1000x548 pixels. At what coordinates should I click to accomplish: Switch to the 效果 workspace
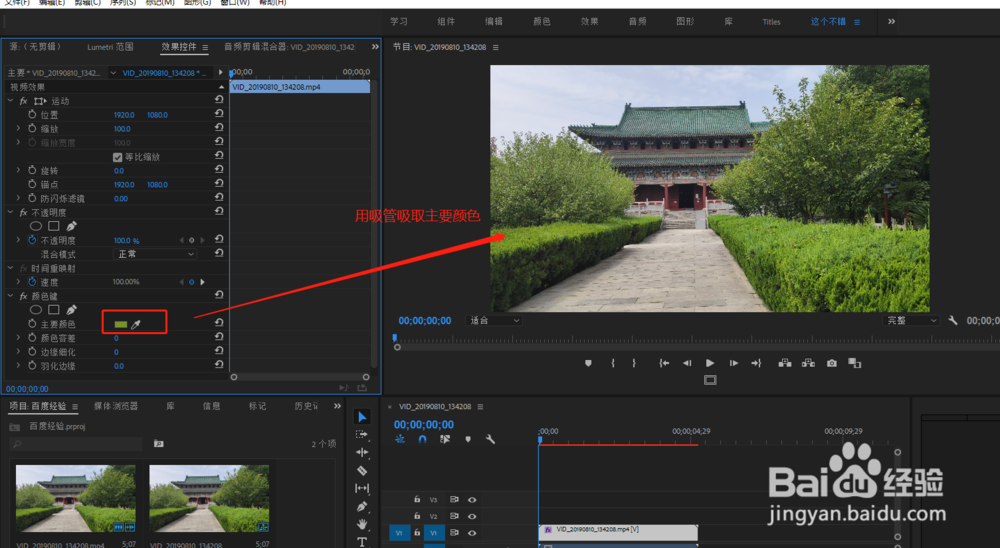pos(589,21)
